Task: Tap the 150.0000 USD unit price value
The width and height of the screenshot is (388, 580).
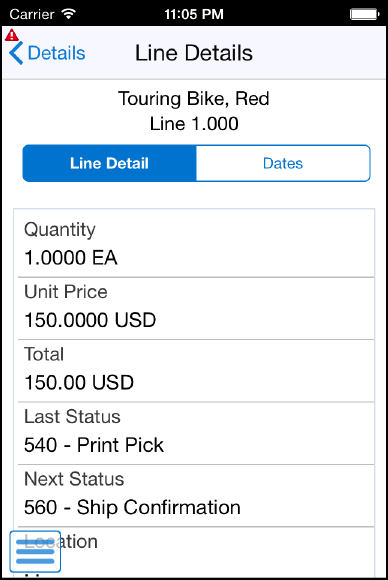Action: [90, 320]
